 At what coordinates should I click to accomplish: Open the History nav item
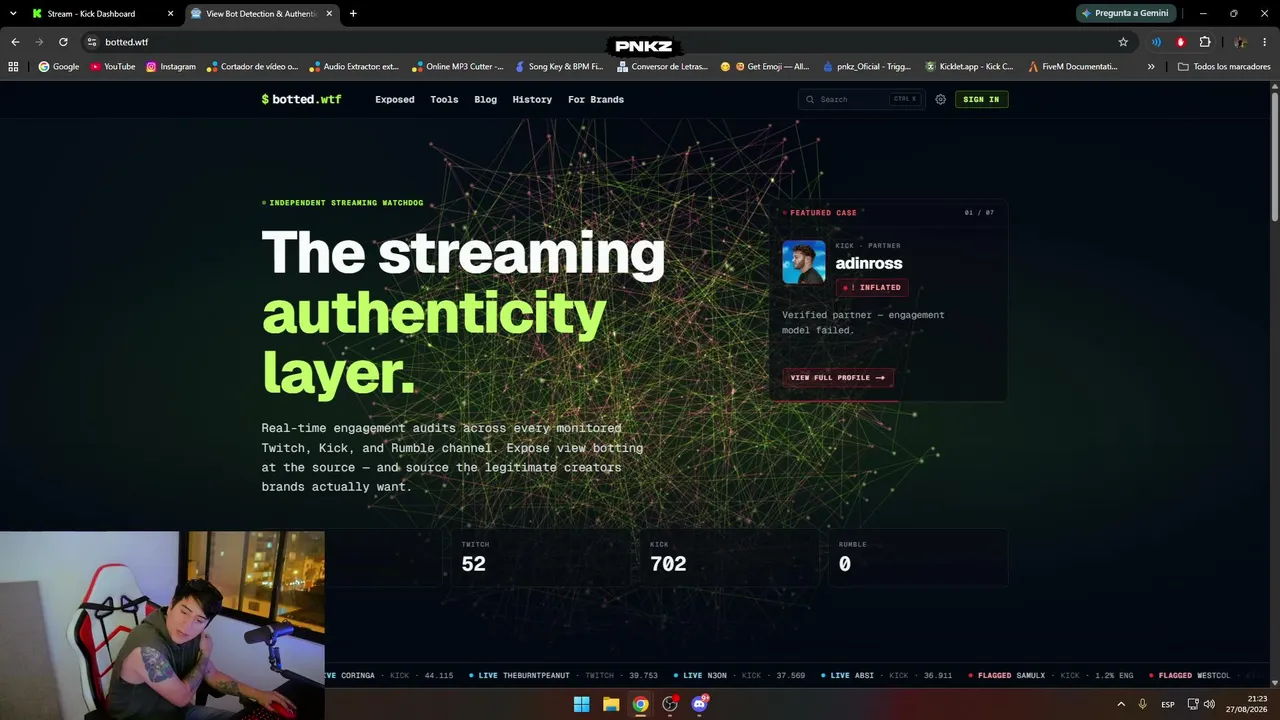coord(532,99)
